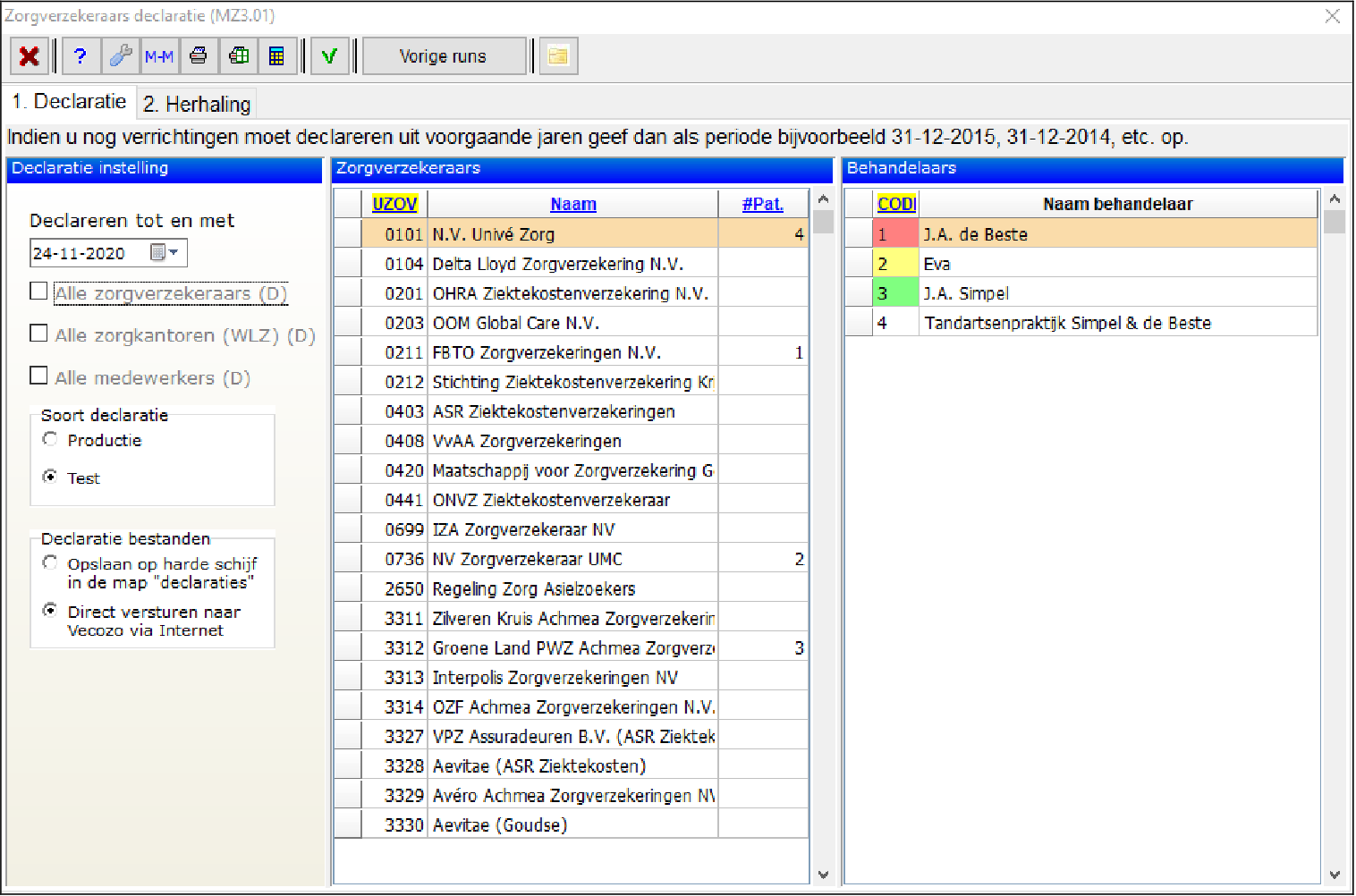The height and width of the screenshot is (896, 1356).
Task: Click row selector next to code 4
Action: [x=859, y=323]
